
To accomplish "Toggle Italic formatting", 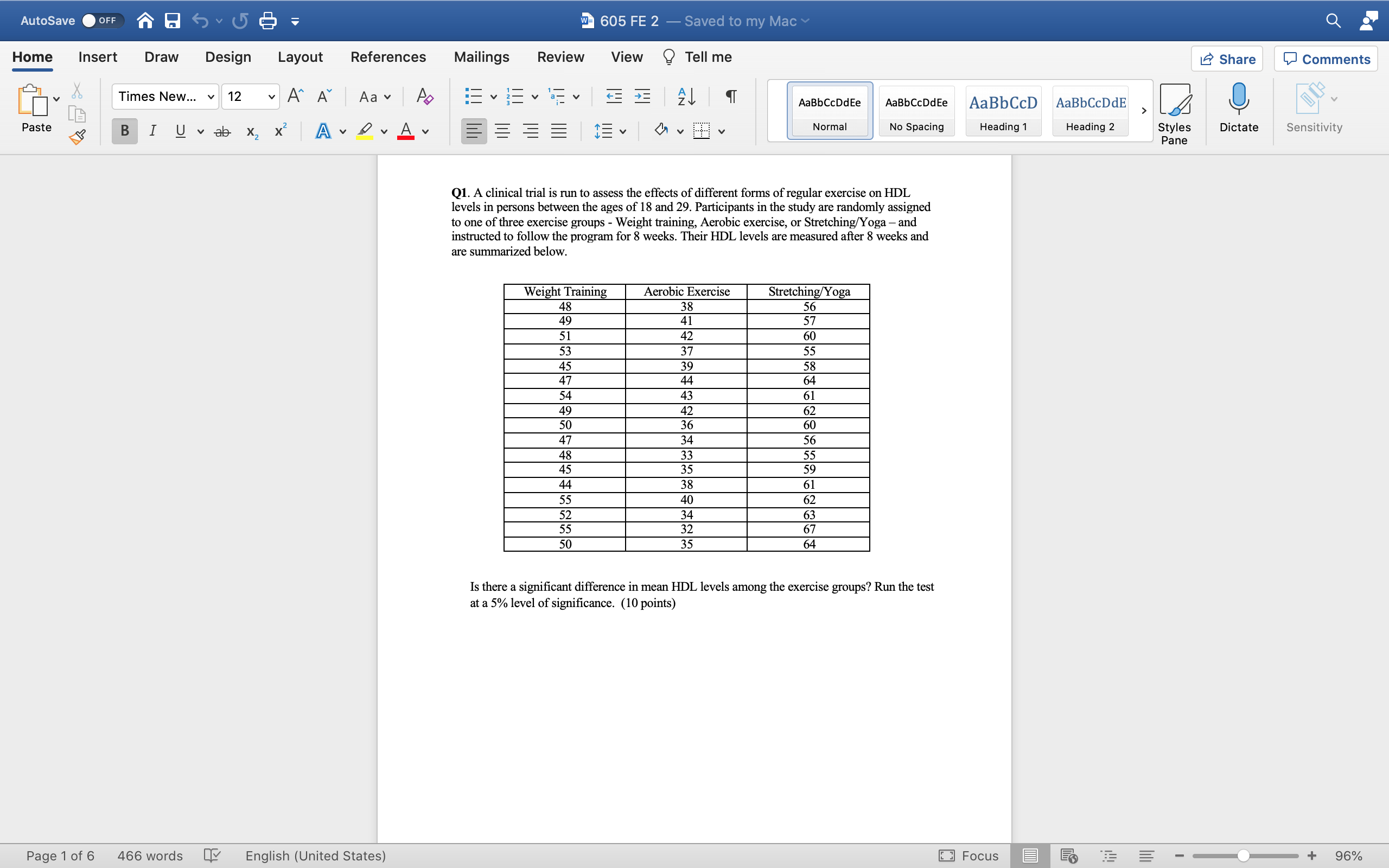I will click(152, 131).
